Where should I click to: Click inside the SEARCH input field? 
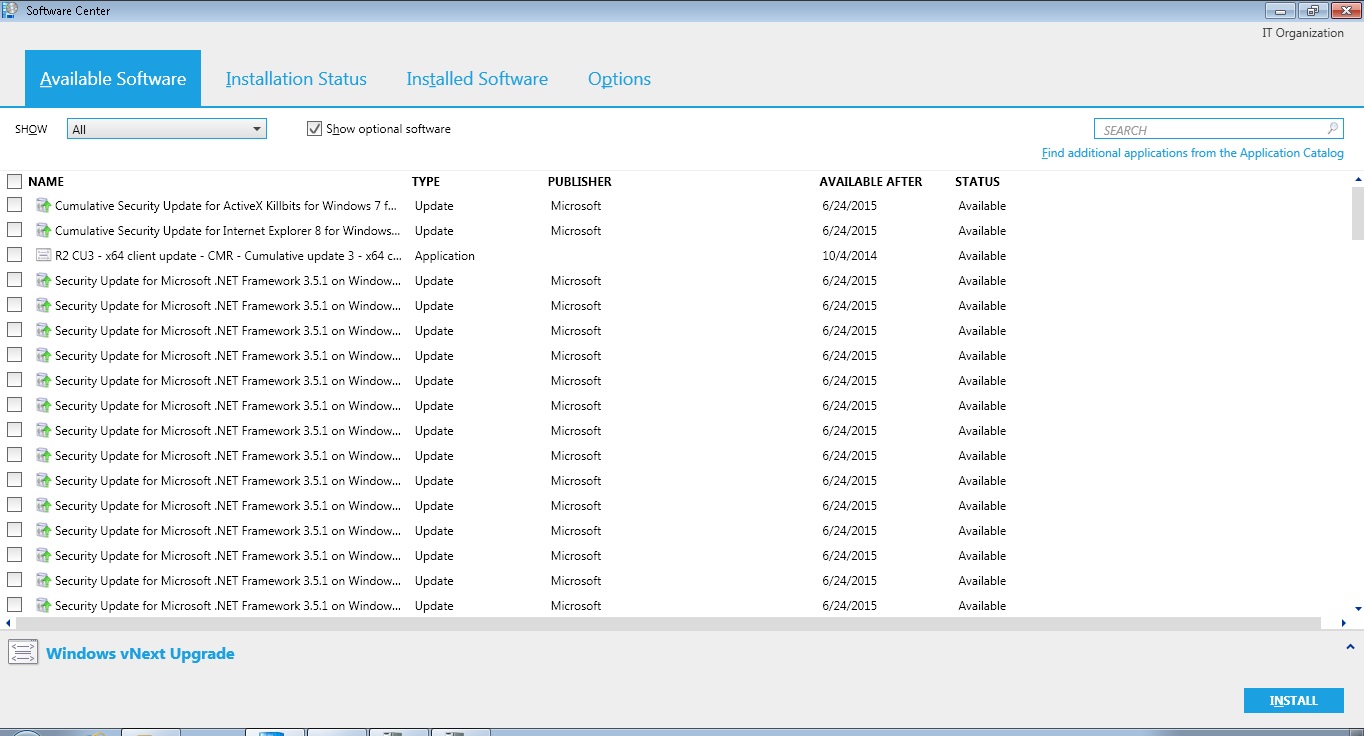[1210, 130]
